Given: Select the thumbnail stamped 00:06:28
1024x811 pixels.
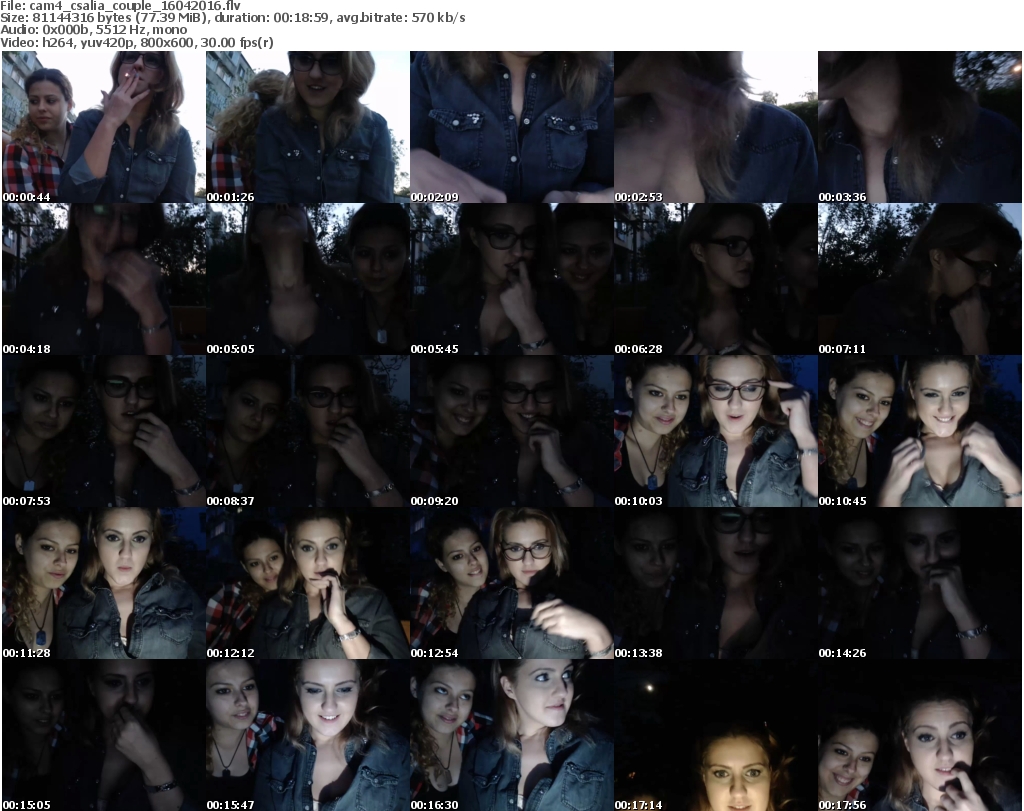Looking at the screenshot, I should pyautogui.click(x=716, y=279).
